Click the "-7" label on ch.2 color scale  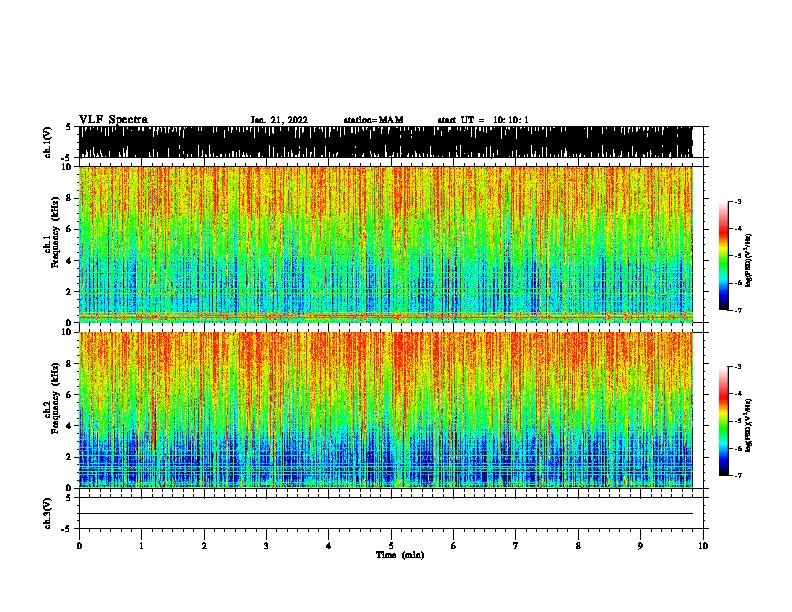738,475
